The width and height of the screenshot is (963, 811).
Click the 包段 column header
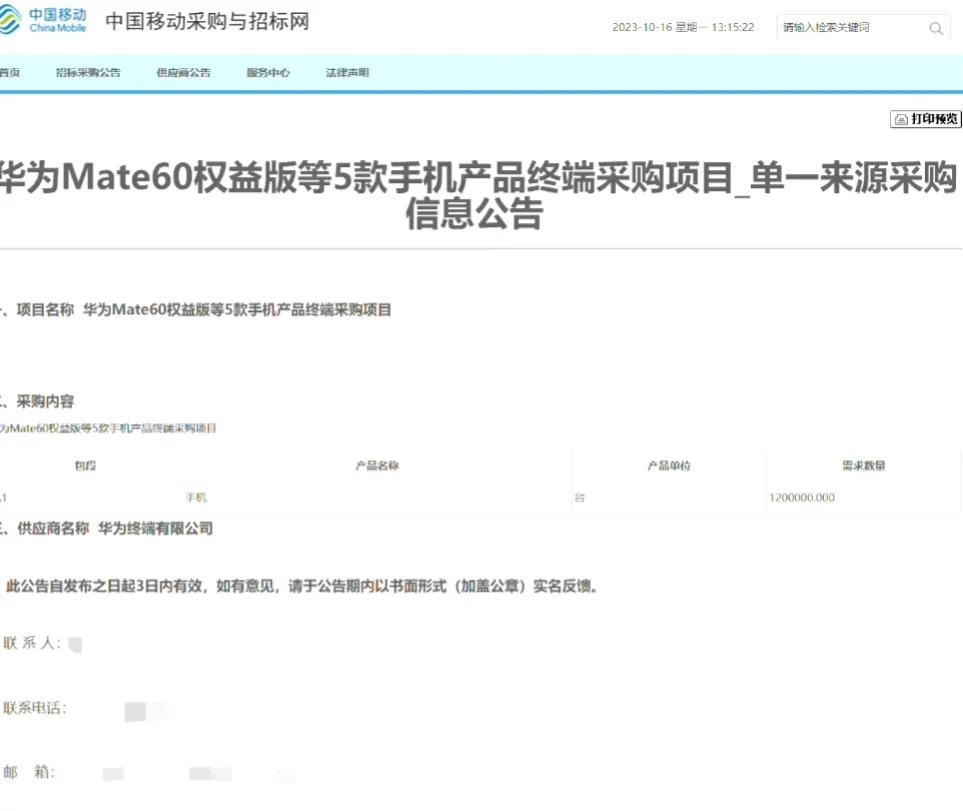[85, 466]
